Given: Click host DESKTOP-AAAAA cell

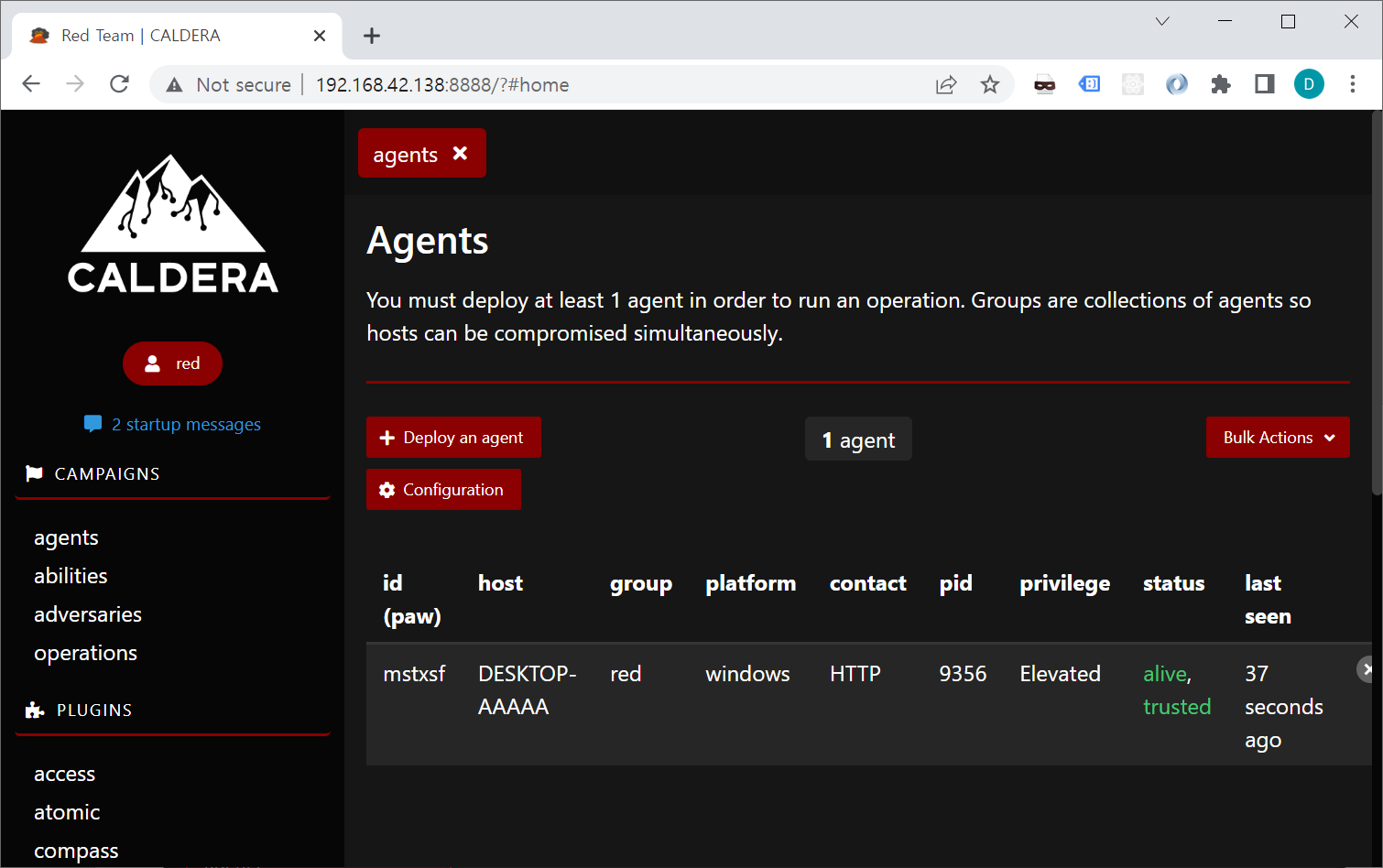Looking at the screenshot, I should 528,690.
